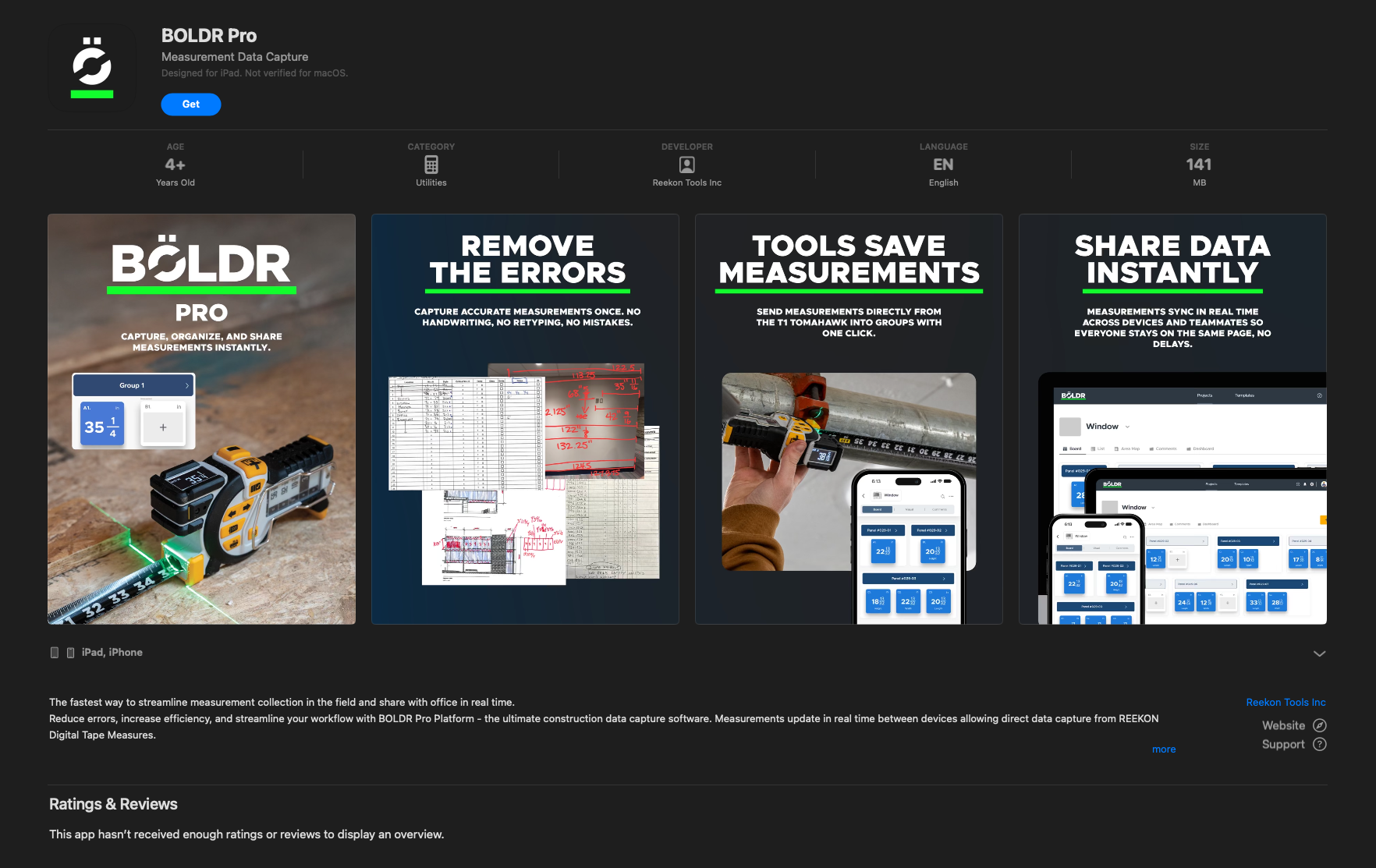Open the Tools Save Measurements screenshot
Screen dimensions: 1376x868
pyautogui.click(x=849, y=419)
